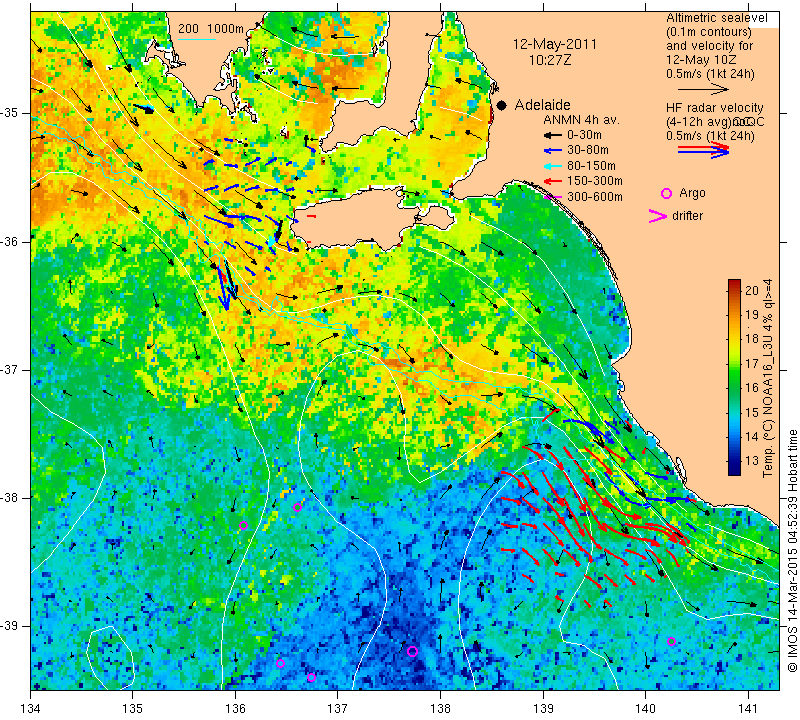Click the magenta drifter chevron symbol

point(658,216)
